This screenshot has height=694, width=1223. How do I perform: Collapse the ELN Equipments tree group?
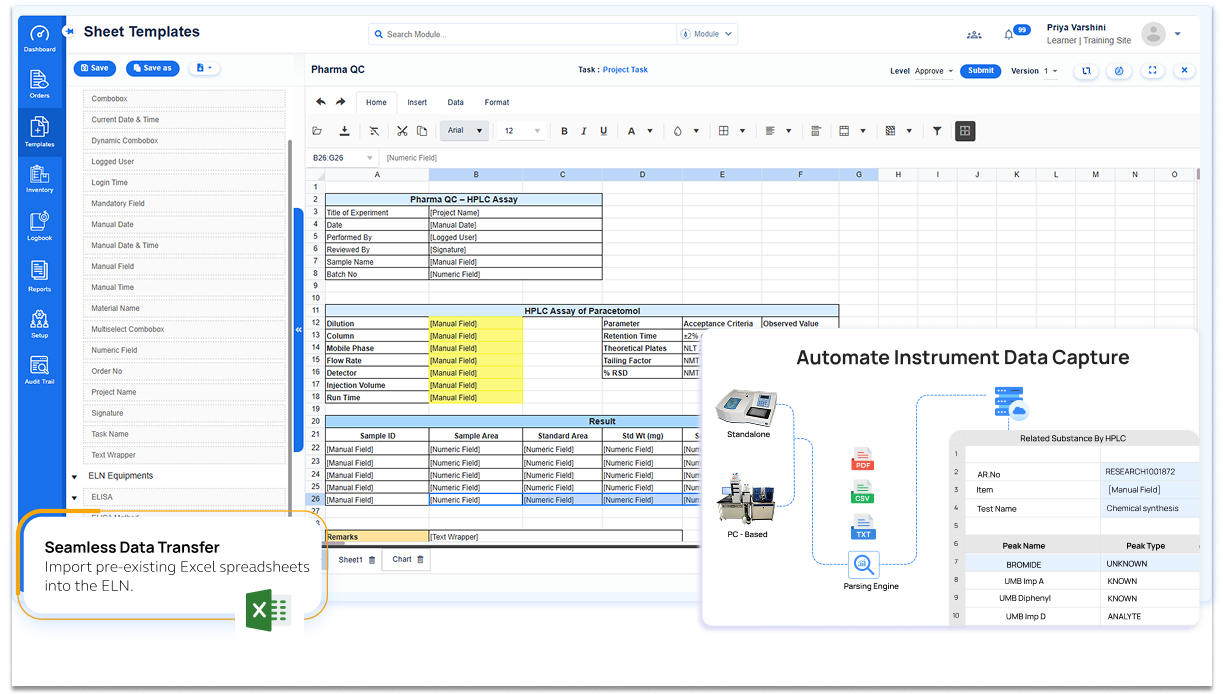pos(74,476)
